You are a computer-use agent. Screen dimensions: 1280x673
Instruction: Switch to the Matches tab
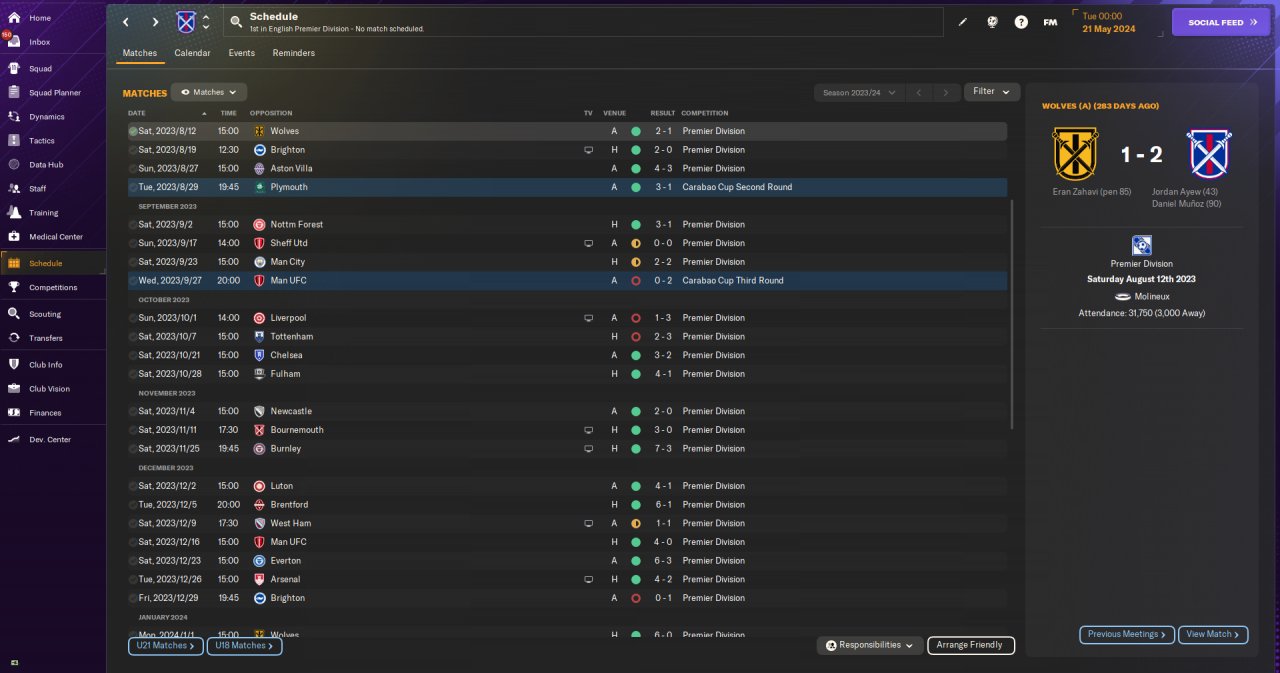(x=140, y=53)
